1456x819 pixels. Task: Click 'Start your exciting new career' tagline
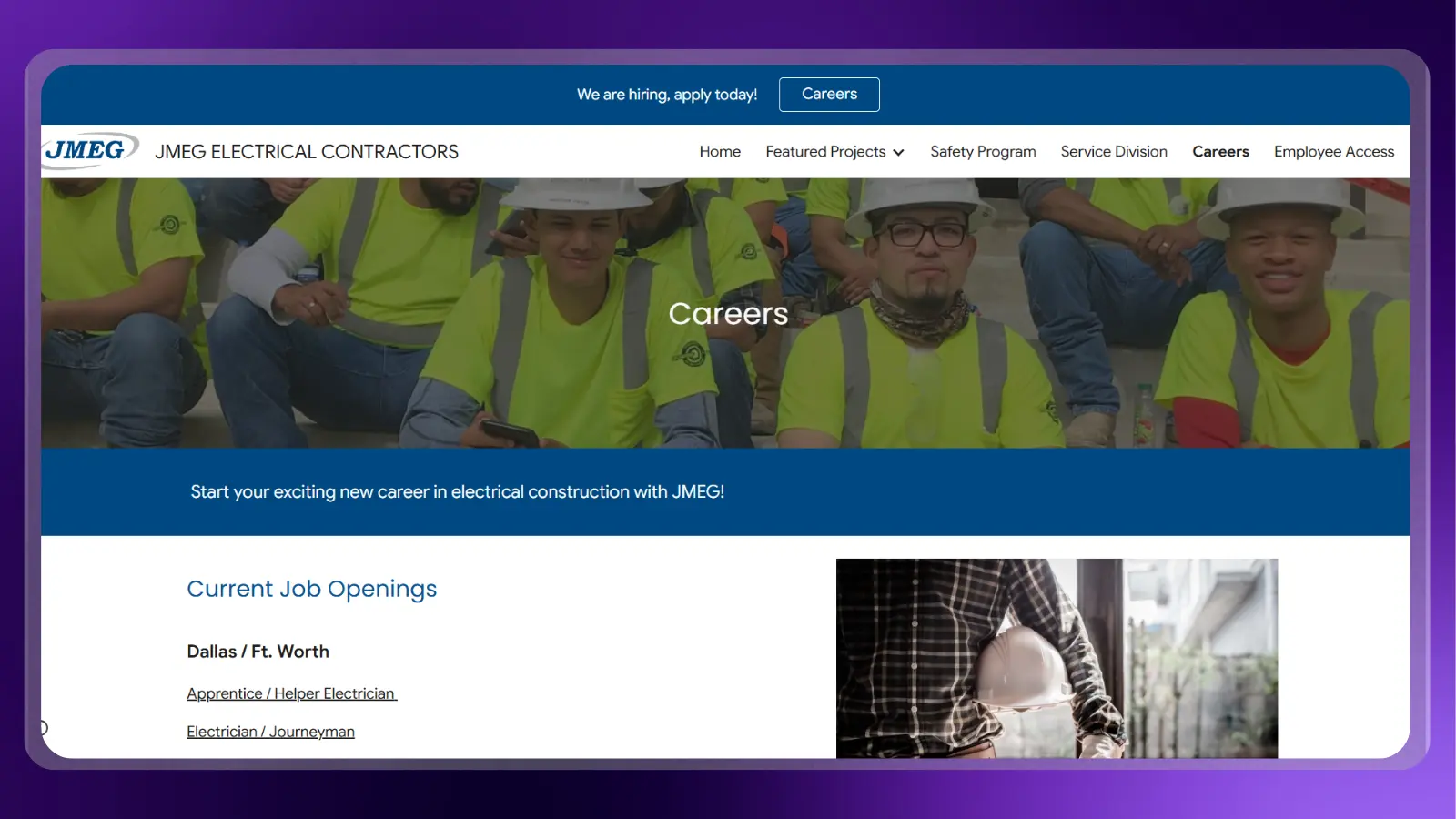tap(458, 492)
